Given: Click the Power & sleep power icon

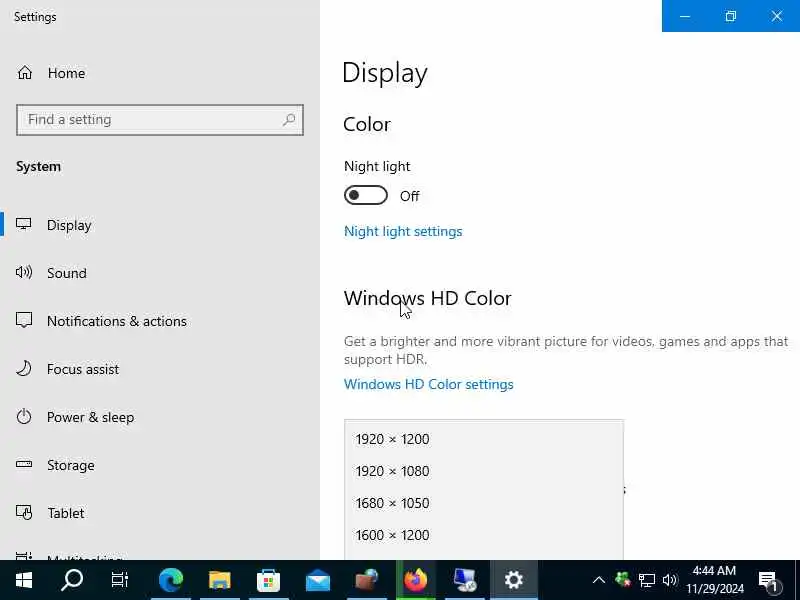Looking at the screenshot, I should [24, 416].
